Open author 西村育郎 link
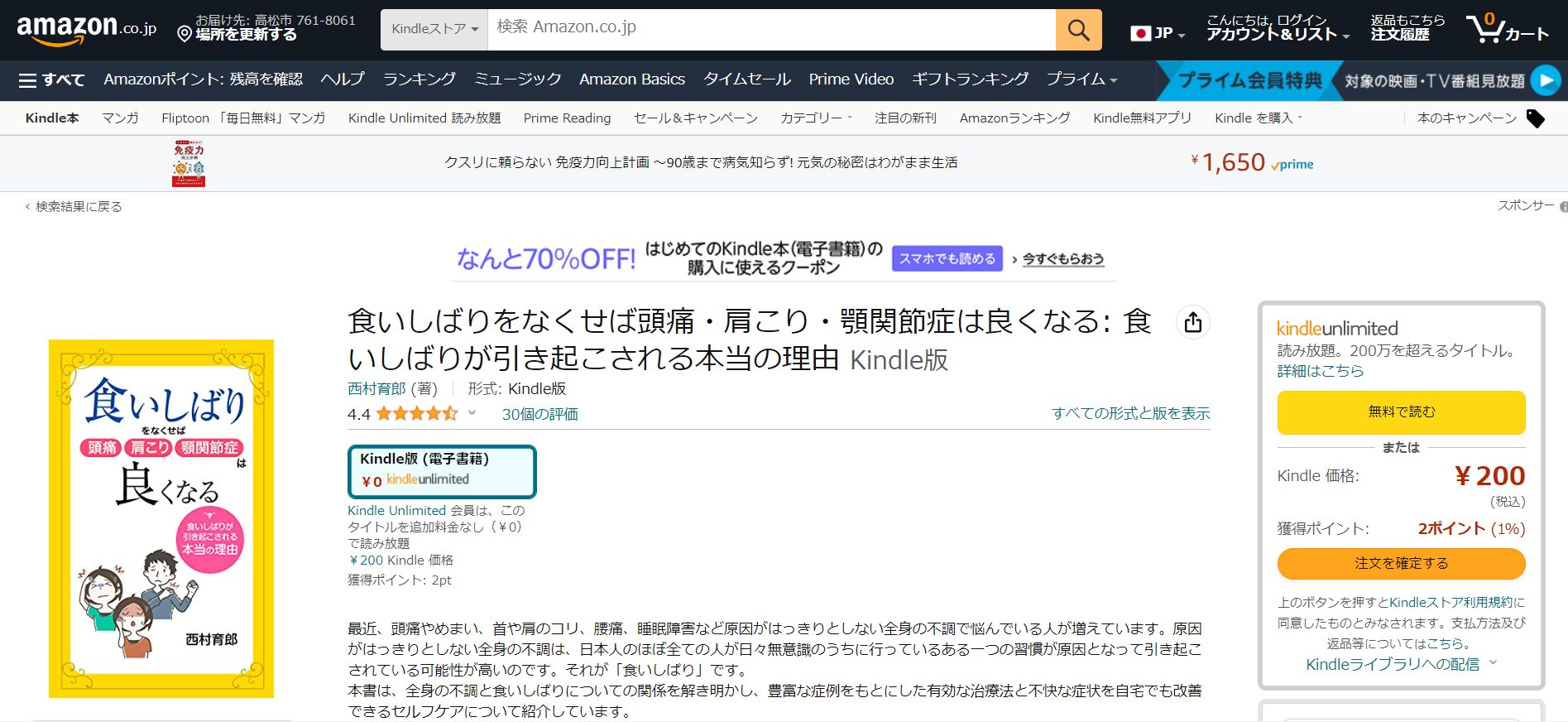1568x722 pixels. (376, 388)
